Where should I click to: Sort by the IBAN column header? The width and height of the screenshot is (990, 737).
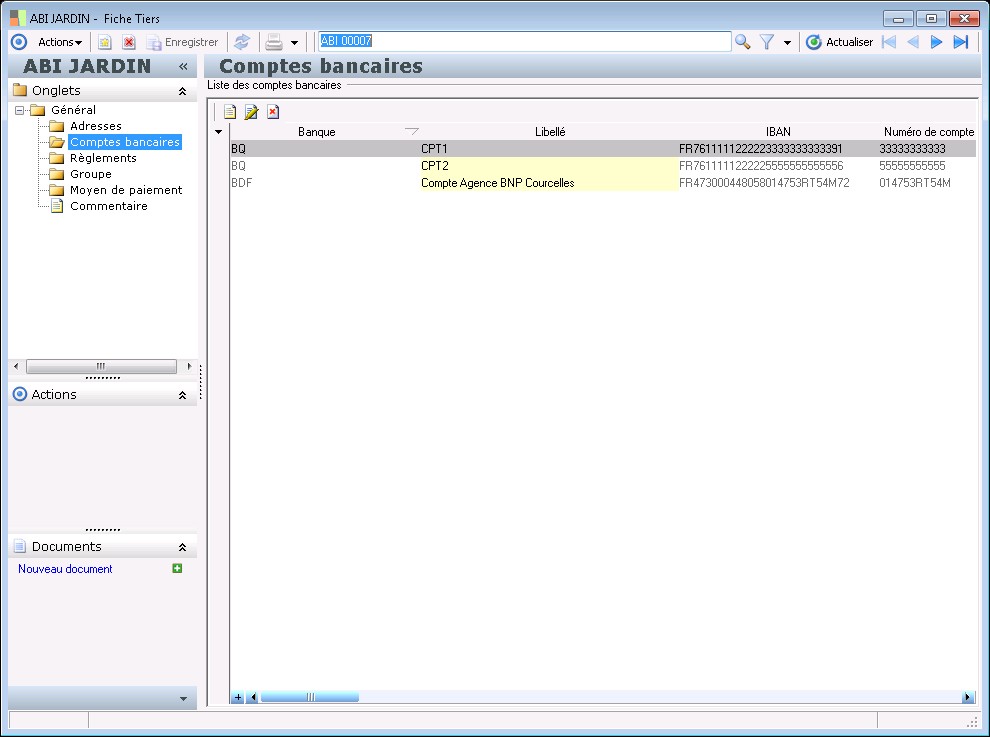coord(778,132)
